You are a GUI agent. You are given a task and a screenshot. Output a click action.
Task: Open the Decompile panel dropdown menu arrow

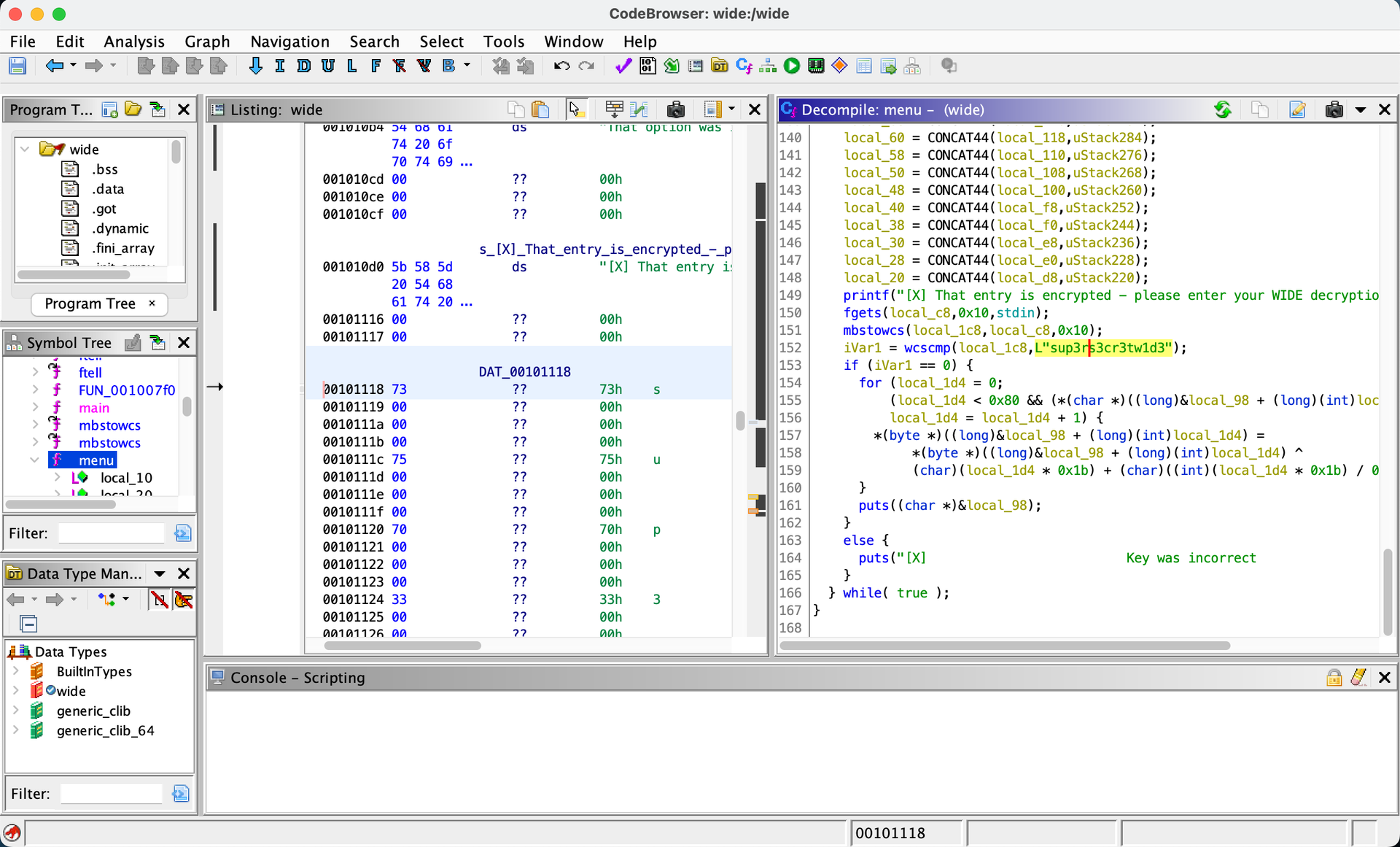click(1360, 110)
